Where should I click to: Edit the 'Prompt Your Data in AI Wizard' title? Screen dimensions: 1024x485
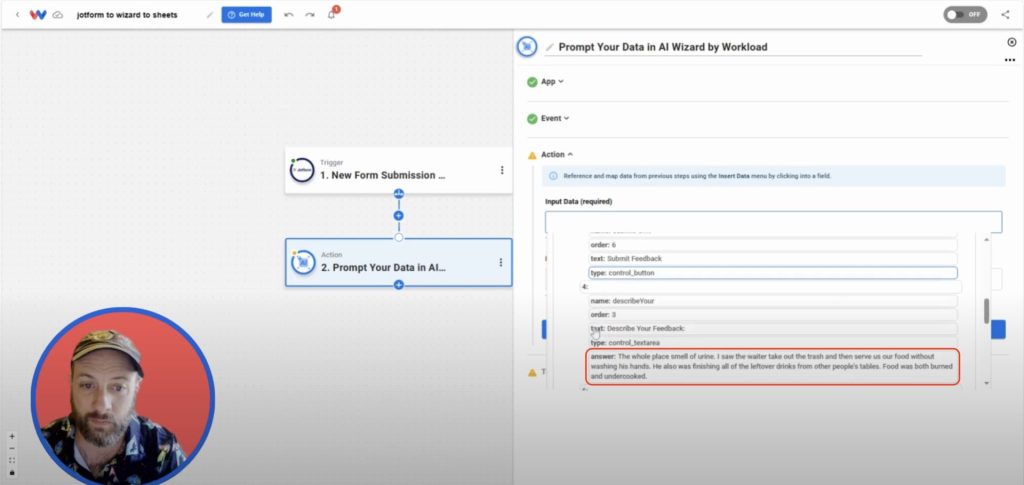point(663,47)
